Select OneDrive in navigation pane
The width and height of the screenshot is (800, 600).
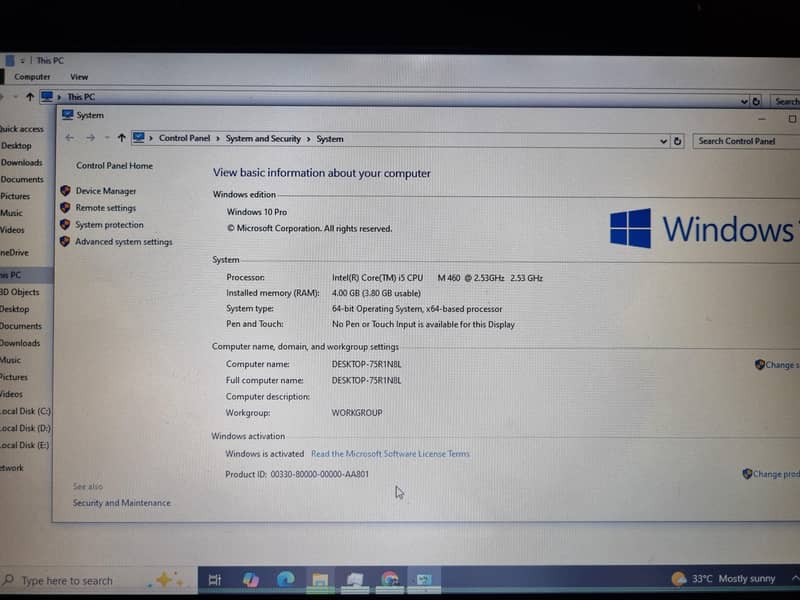pos(14,253)
